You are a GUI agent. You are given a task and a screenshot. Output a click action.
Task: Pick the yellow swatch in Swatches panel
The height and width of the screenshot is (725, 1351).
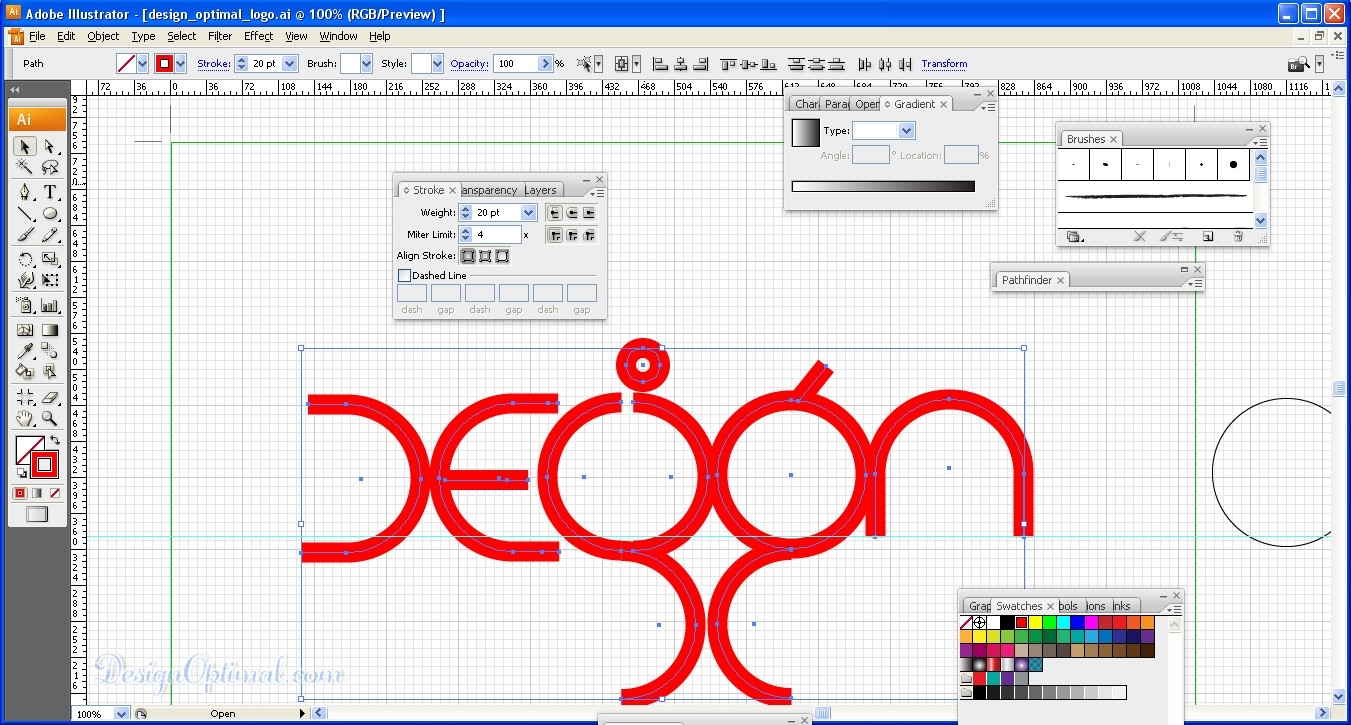(1035, 622)
